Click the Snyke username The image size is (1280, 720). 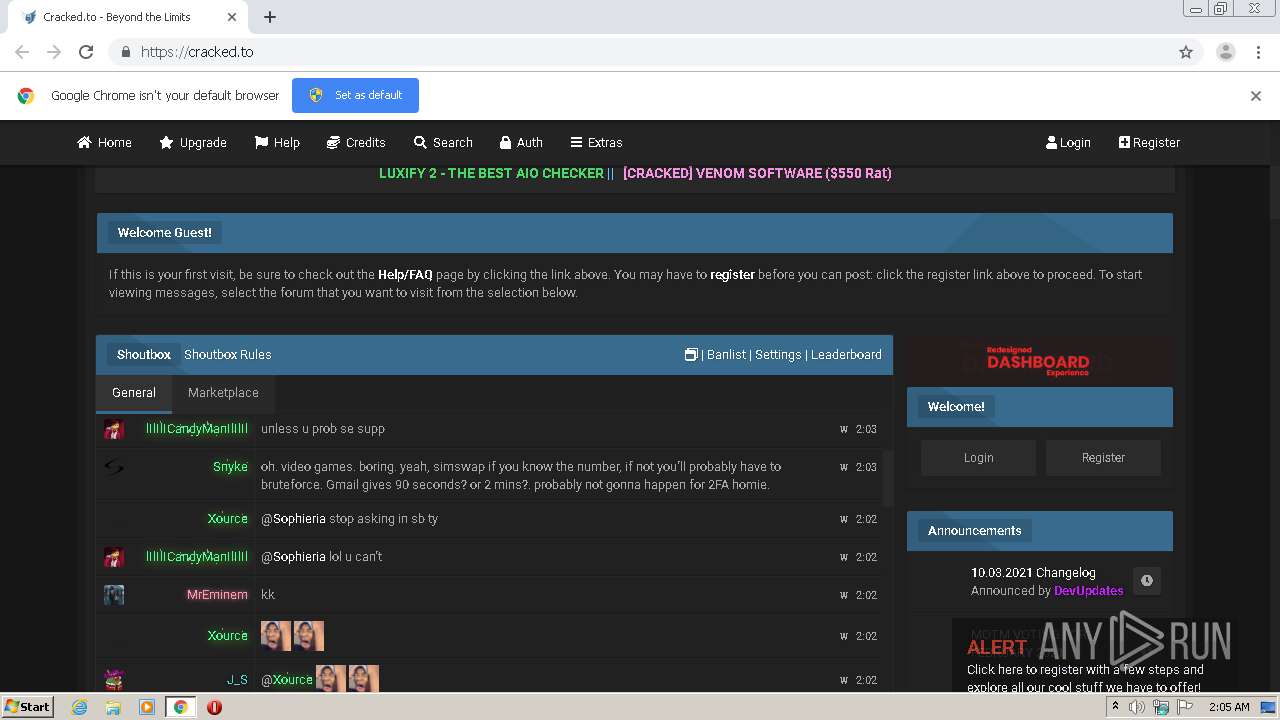click(x=230, y=467)
